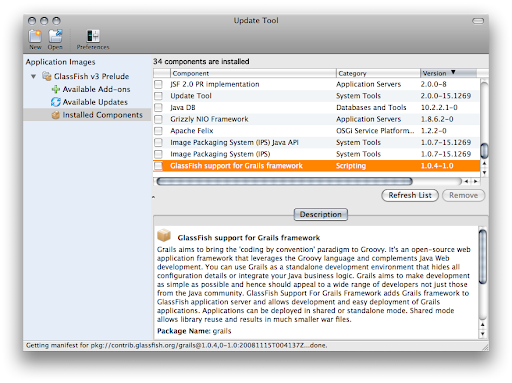The image size is (512, 383).
Task: Sort by the Version column arrow
Action: 453,72
